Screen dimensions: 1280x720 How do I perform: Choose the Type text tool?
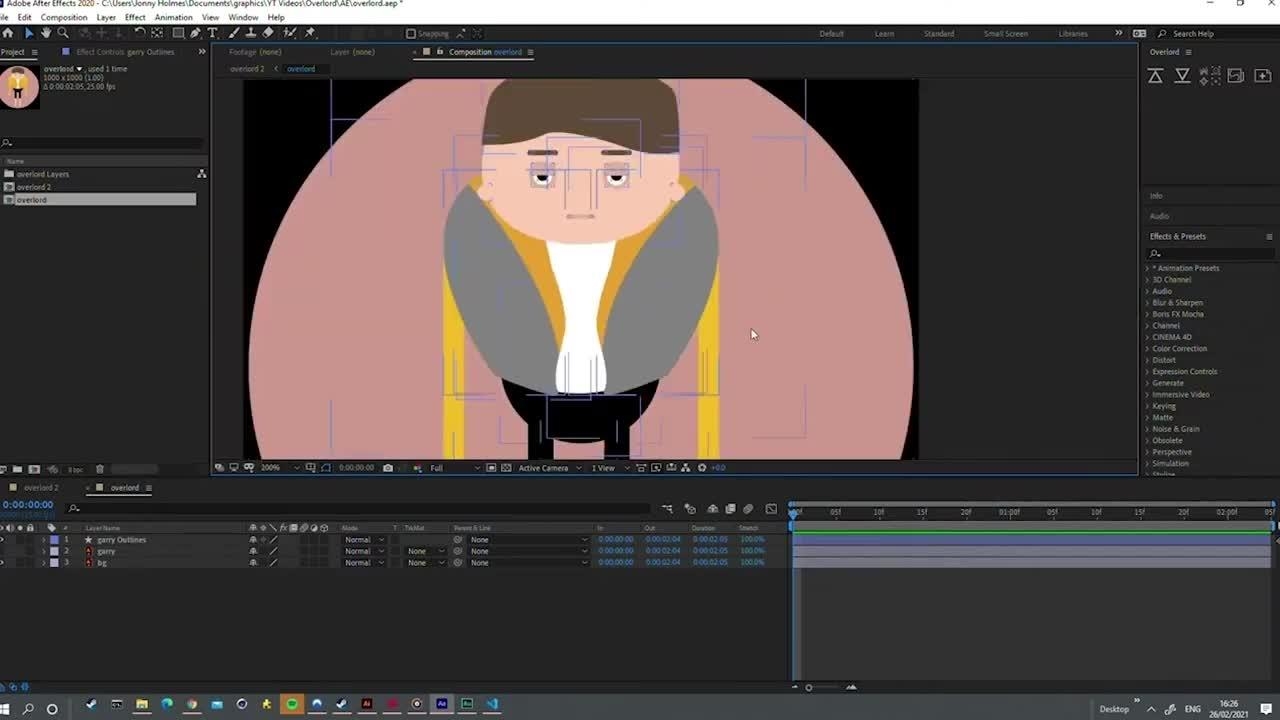coord(213,33)
